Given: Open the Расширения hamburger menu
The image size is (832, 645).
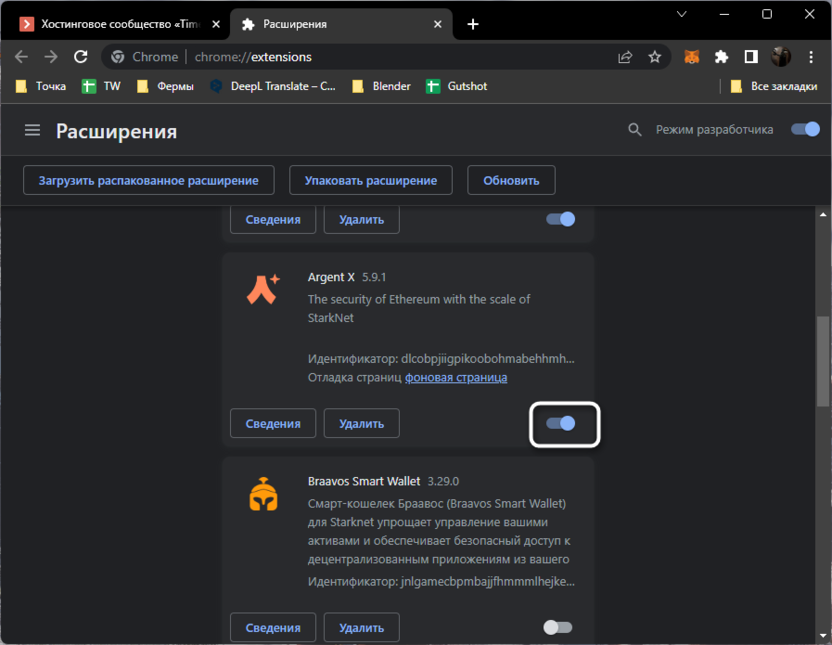Looking at the screenshot, I should point(32,130).
